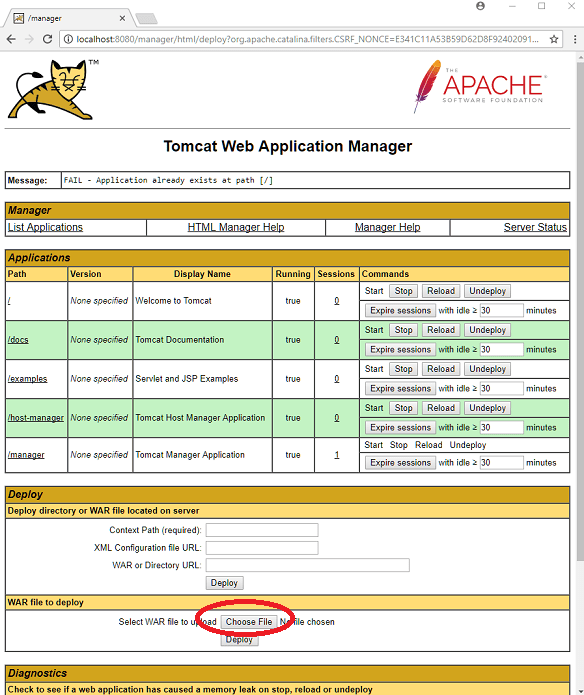Click Choose File to select WAR
This screenshot has height=695, width=584.
[249, 622]
